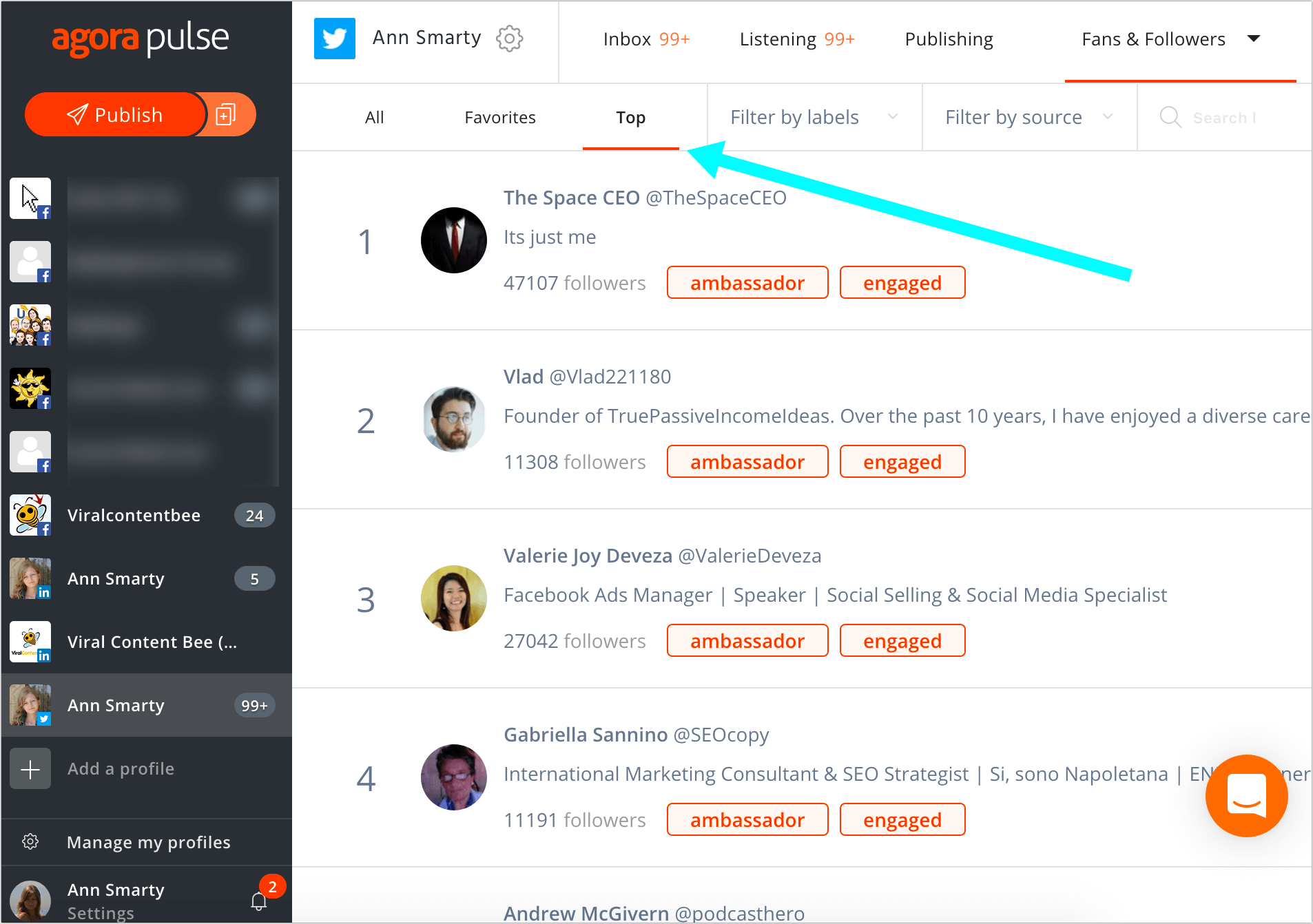Select Ann Smarty LinkedIn profile

click(x=146, y=578)
